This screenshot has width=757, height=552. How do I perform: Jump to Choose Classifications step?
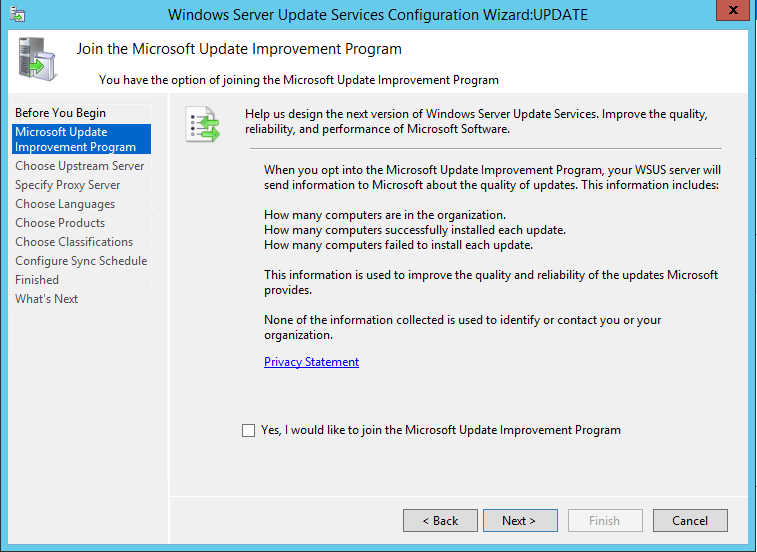coord(74,242)
